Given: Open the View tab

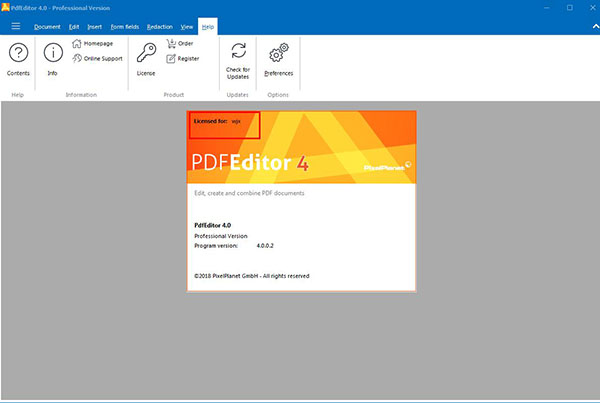Looking at the screenshot, I should pos(186,27).
